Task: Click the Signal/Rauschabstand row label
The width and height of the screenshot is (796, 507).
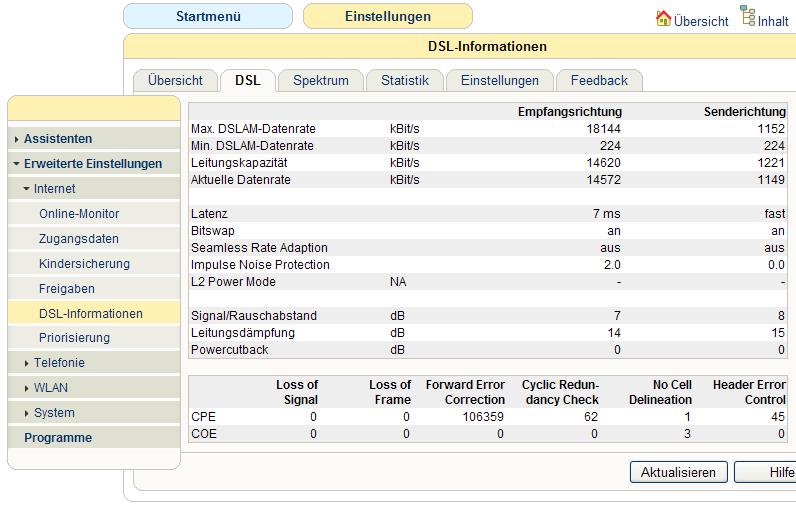Action: tap(254, 316)
